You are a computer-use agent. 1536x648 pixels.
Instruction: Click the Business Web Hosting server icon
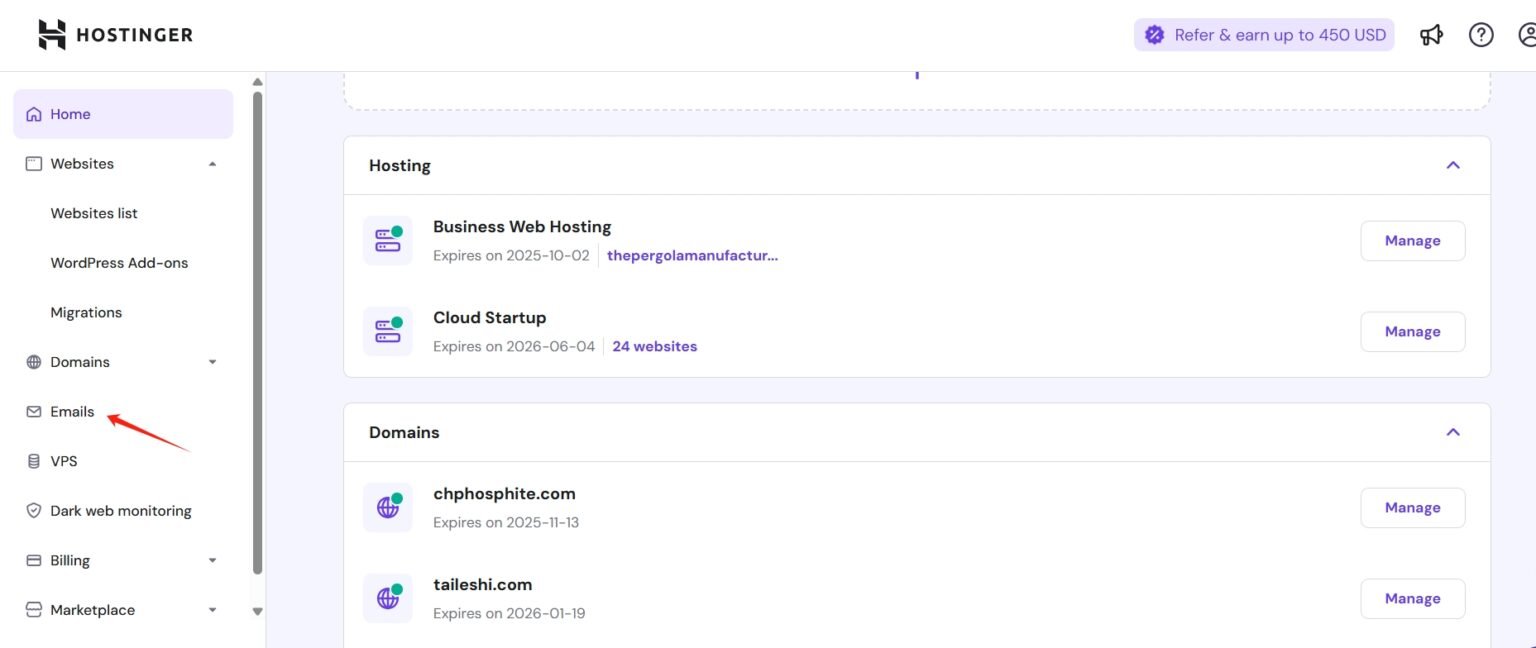[387, 241]
